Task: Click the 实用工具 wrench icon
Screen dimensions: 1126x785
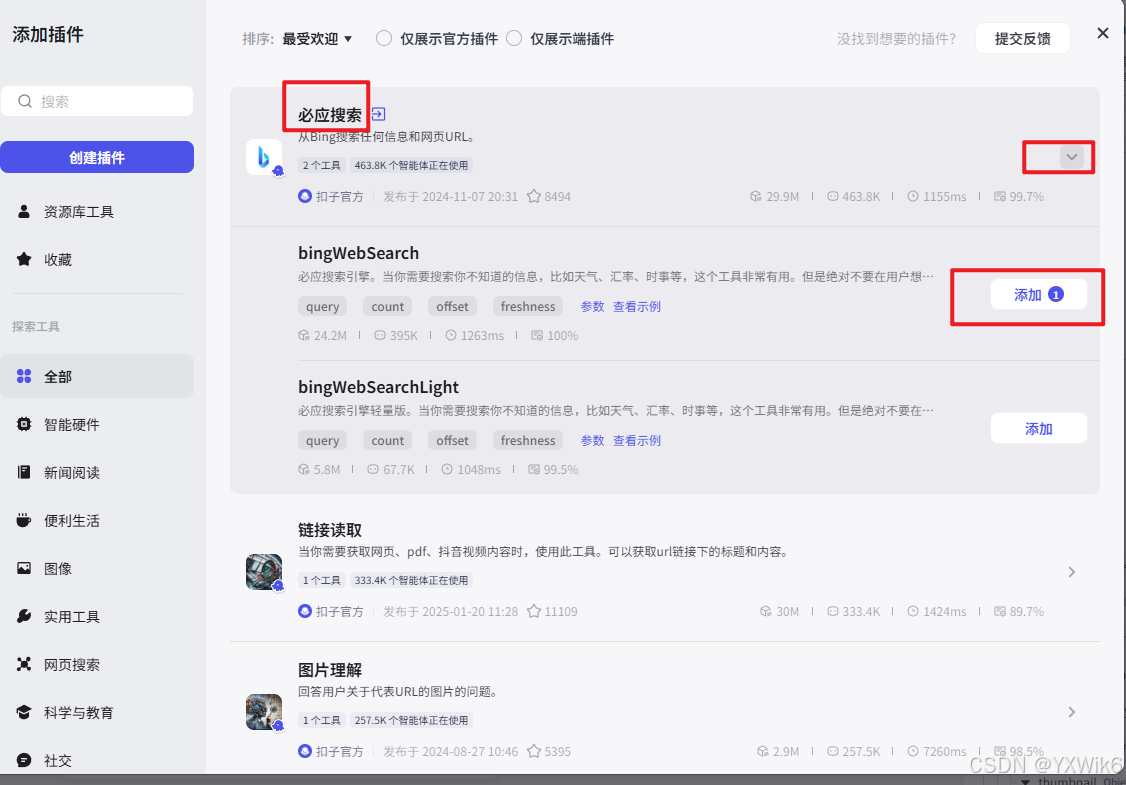Action: (x=24, y=616)
